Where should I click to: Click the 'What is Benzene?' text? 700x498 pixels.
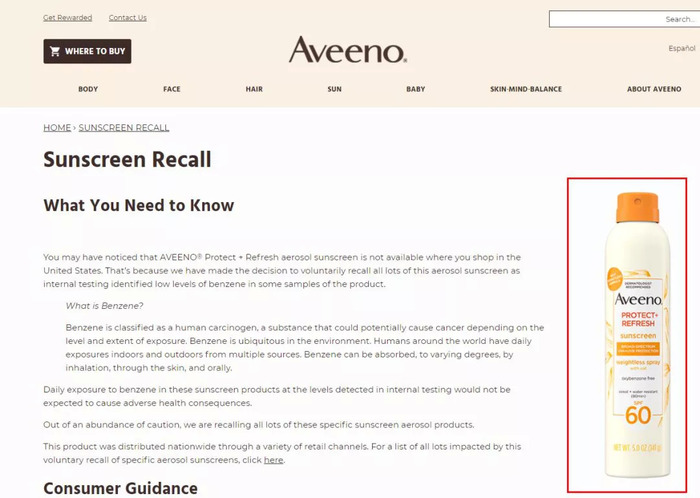(104, 306)
